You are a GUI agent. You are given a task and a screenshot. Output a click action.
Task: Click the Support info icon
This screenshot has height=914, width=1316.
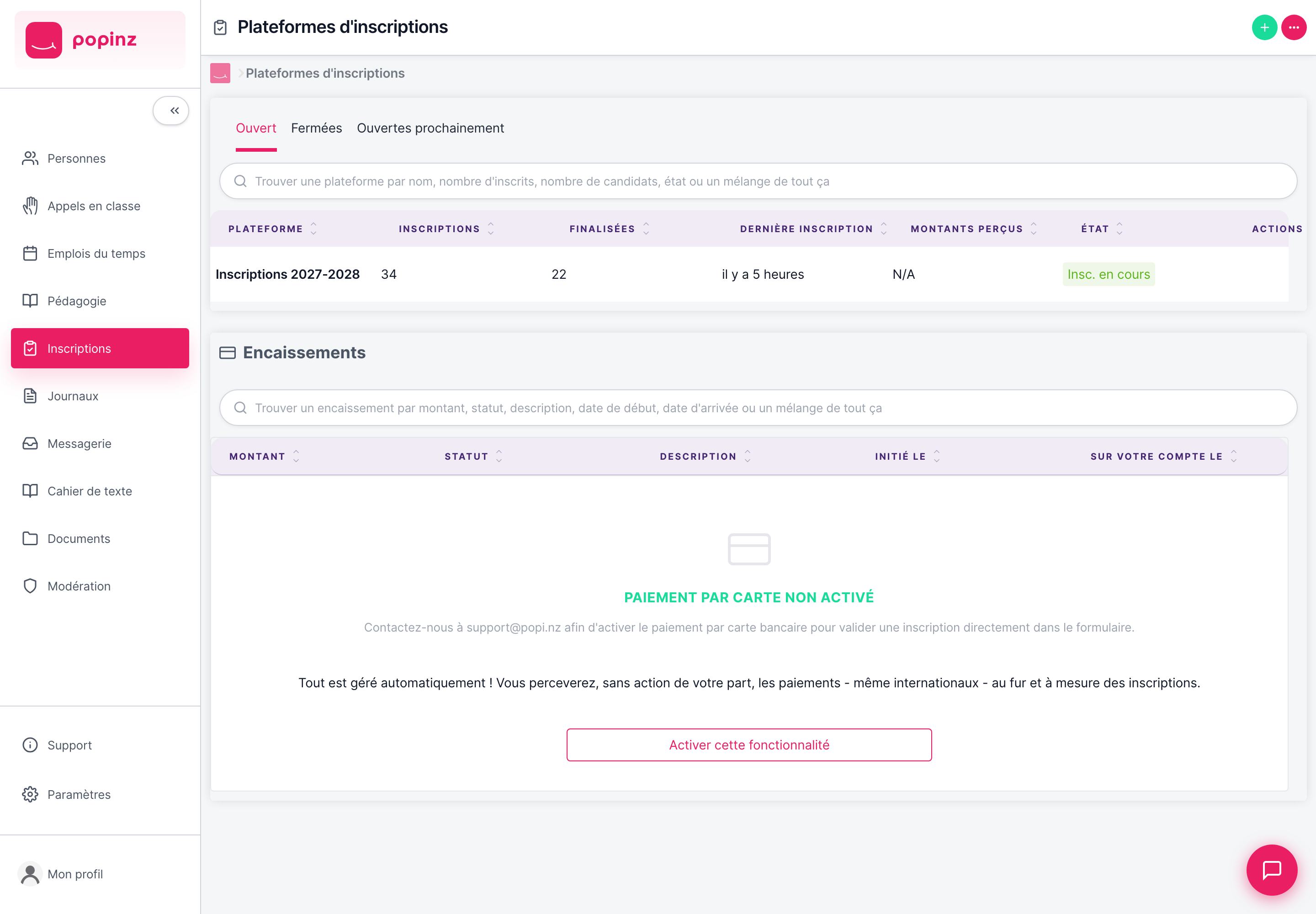click(30, 744)
